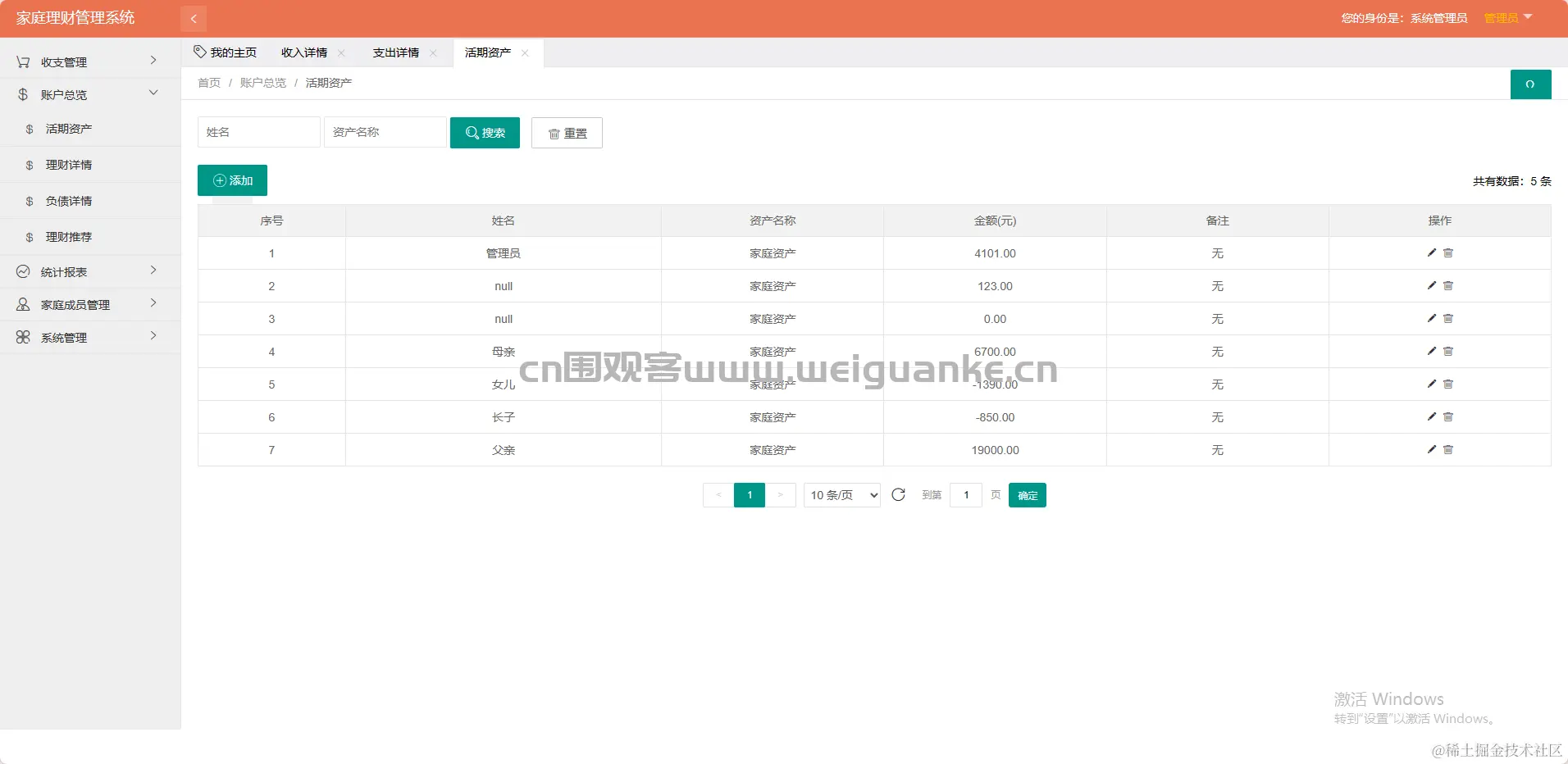This screenshot has width=1568, height=764.
Task: Open the 理财推荐 sidebar item
Action: [x=90, y=237]
